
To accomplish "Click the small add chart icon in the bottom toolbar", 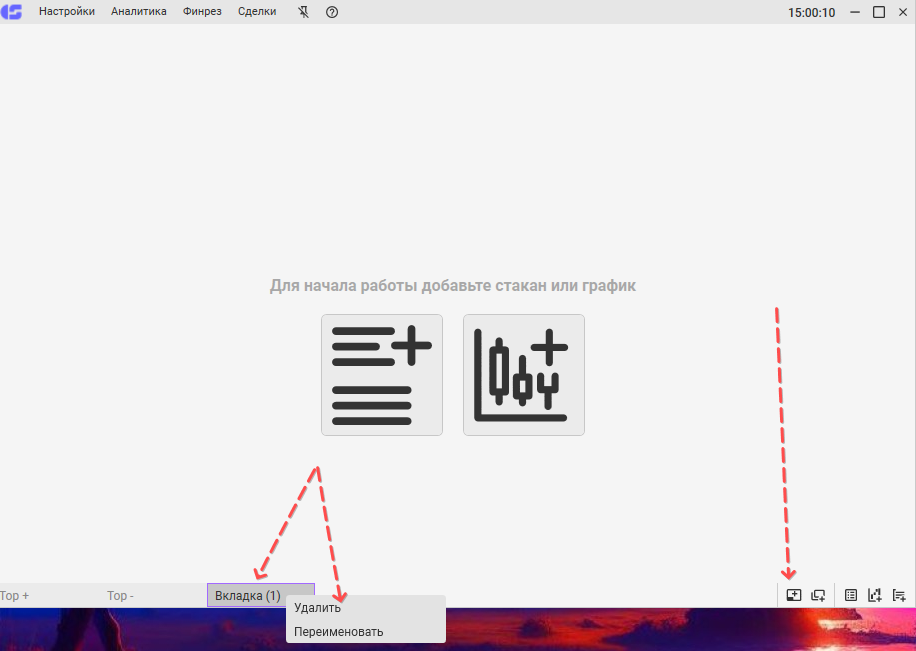I will point(875,595).
